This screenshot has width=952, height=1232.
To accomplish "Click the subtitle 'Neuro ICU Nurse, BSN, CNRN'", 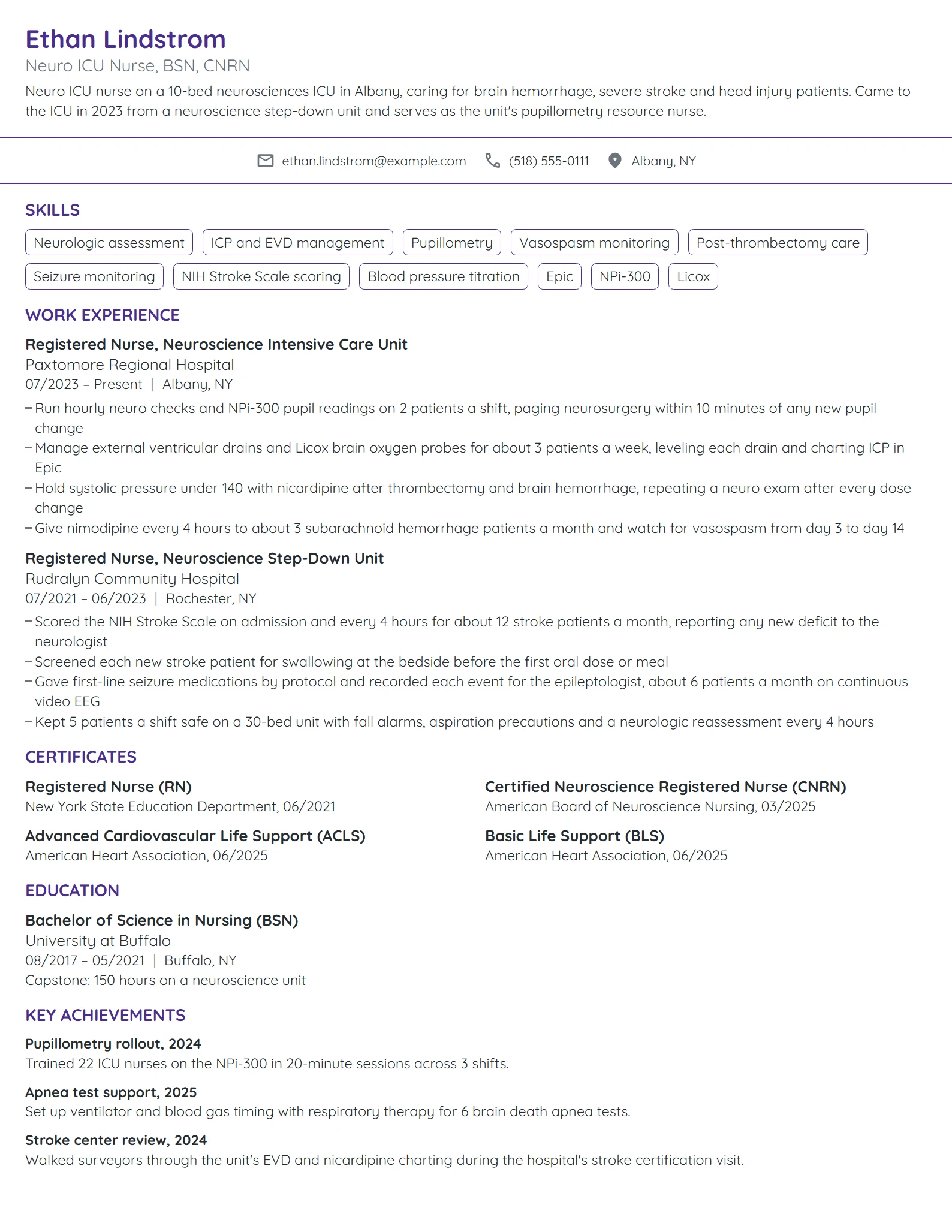I will pyautogui.click(x=138, y=66).
